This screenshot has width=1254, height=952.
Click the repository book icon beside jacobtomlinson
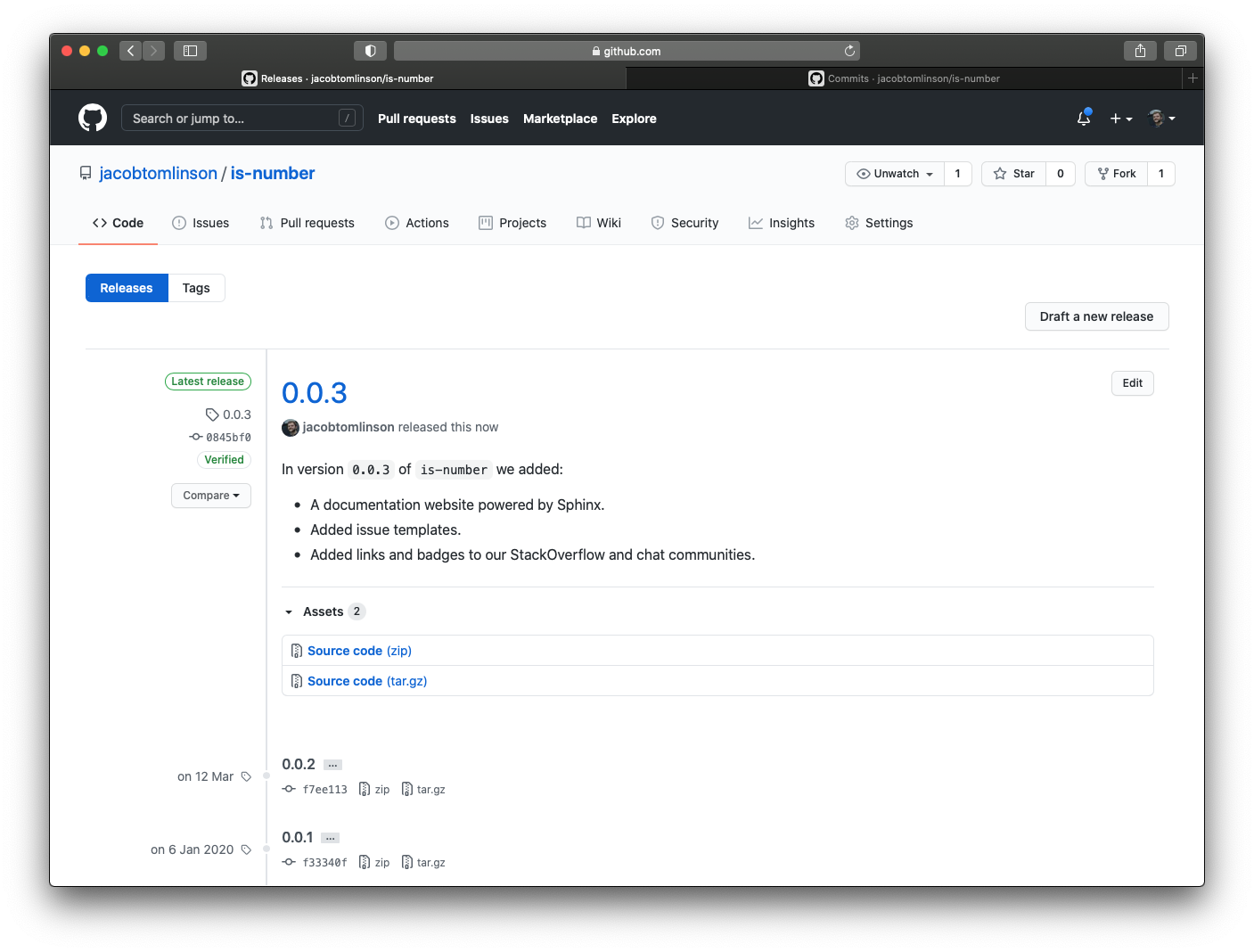86,172
